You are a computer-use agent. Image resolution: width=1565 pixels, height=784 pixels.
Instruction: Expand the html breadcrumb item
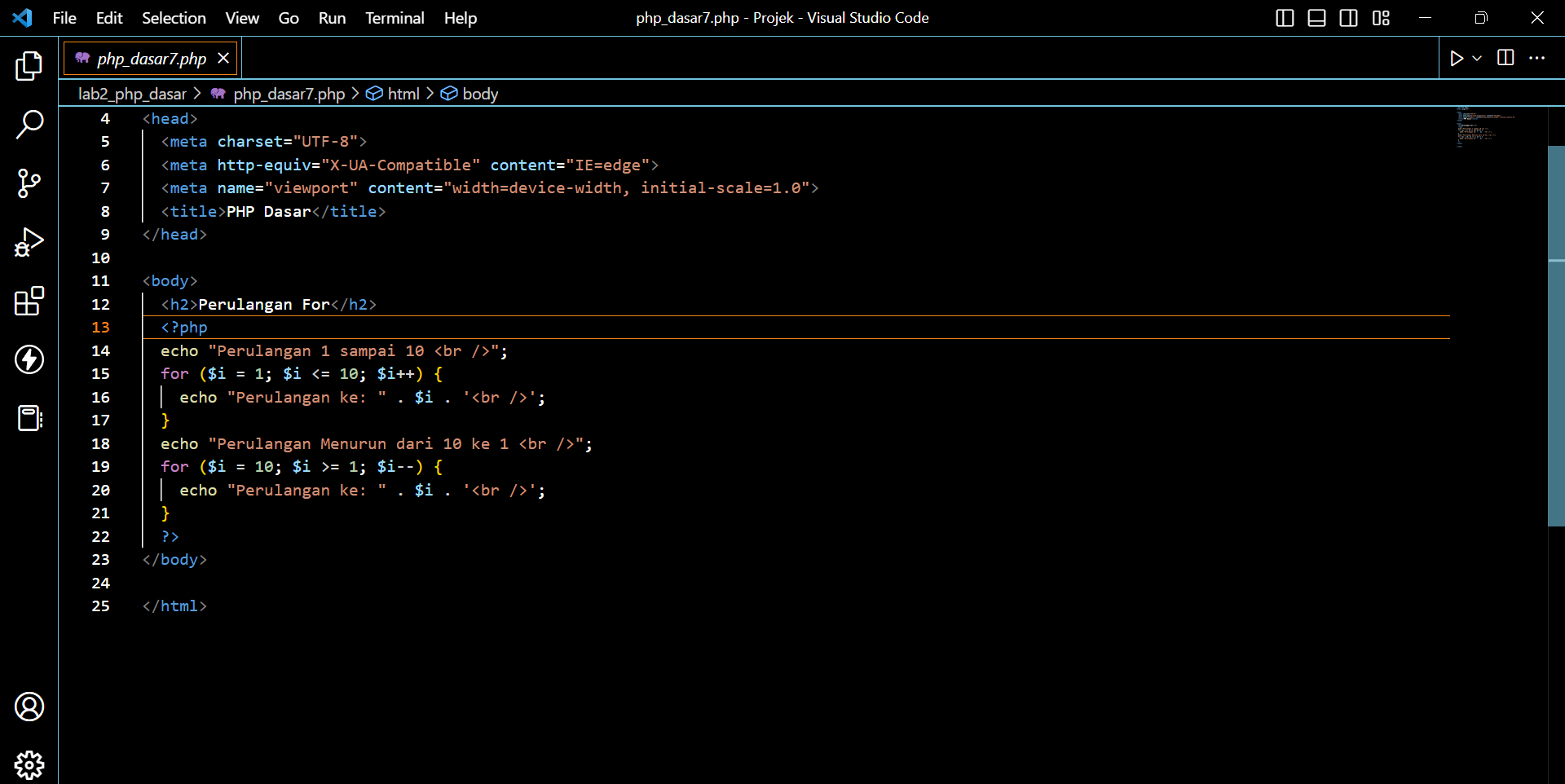pos(403,94)
